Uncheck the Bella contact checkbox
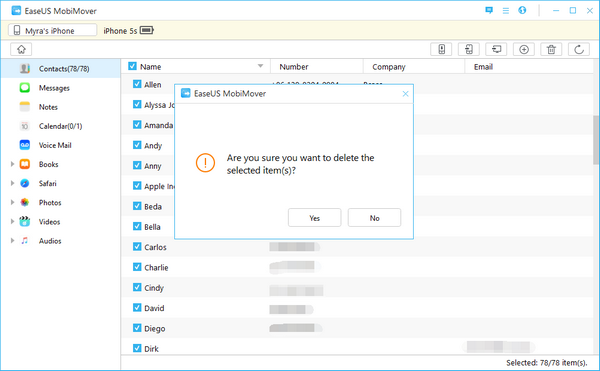 tap(137, 226)
